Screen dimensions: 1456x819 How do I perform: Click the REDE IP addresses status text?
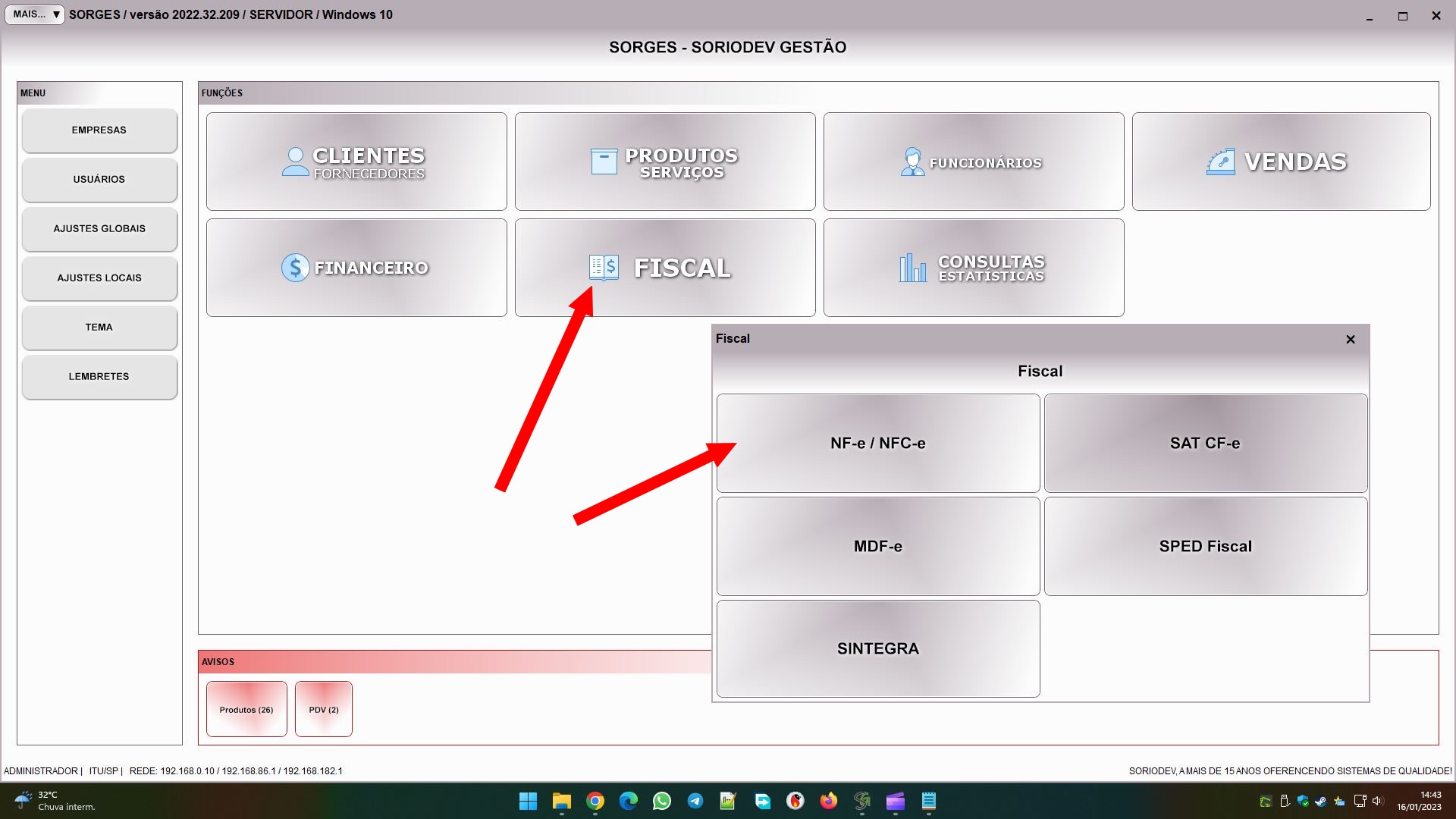pyautogui.click(x=236, y=771)
